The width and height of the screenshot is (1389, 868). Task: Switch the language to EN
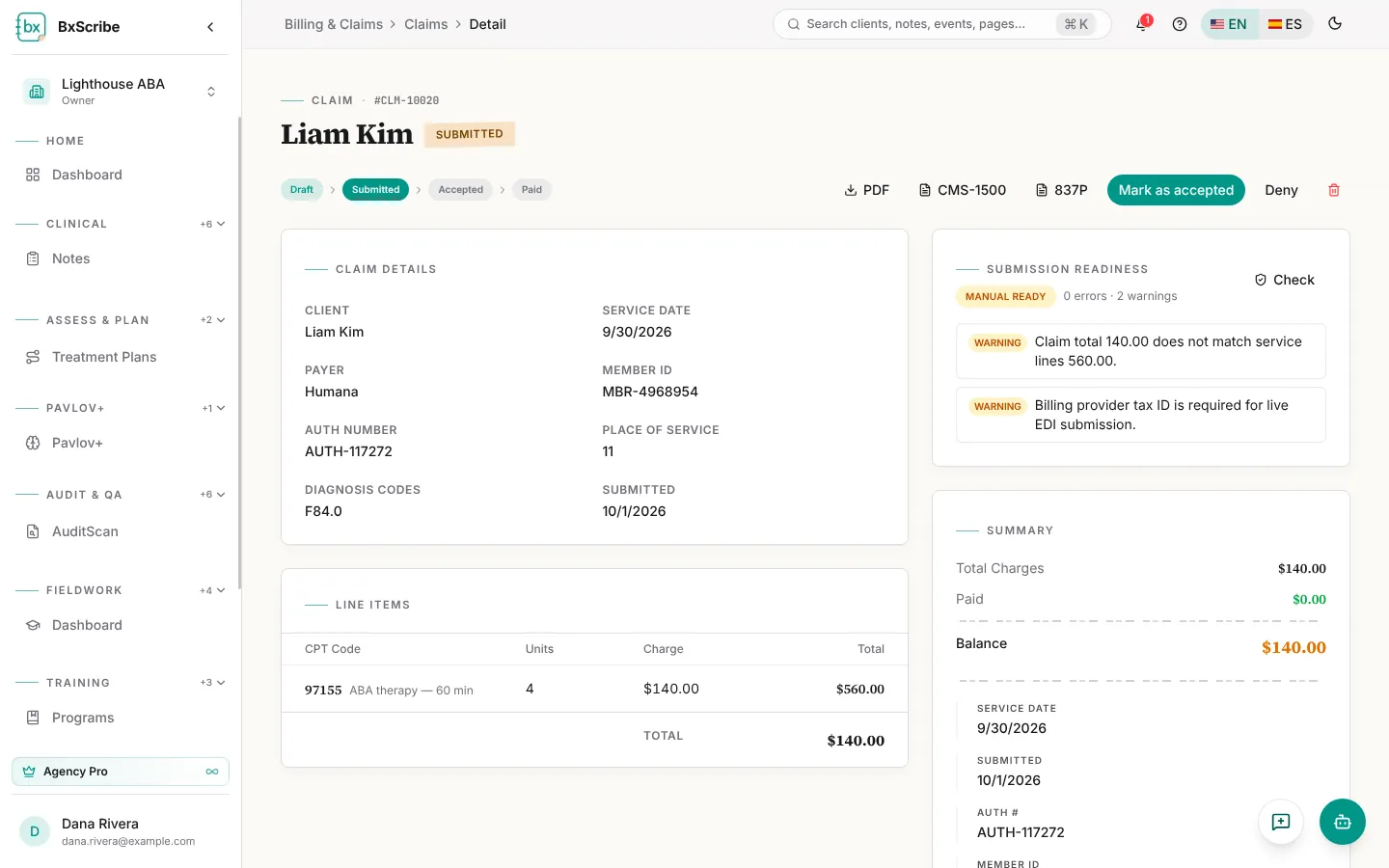point(1229,24)
